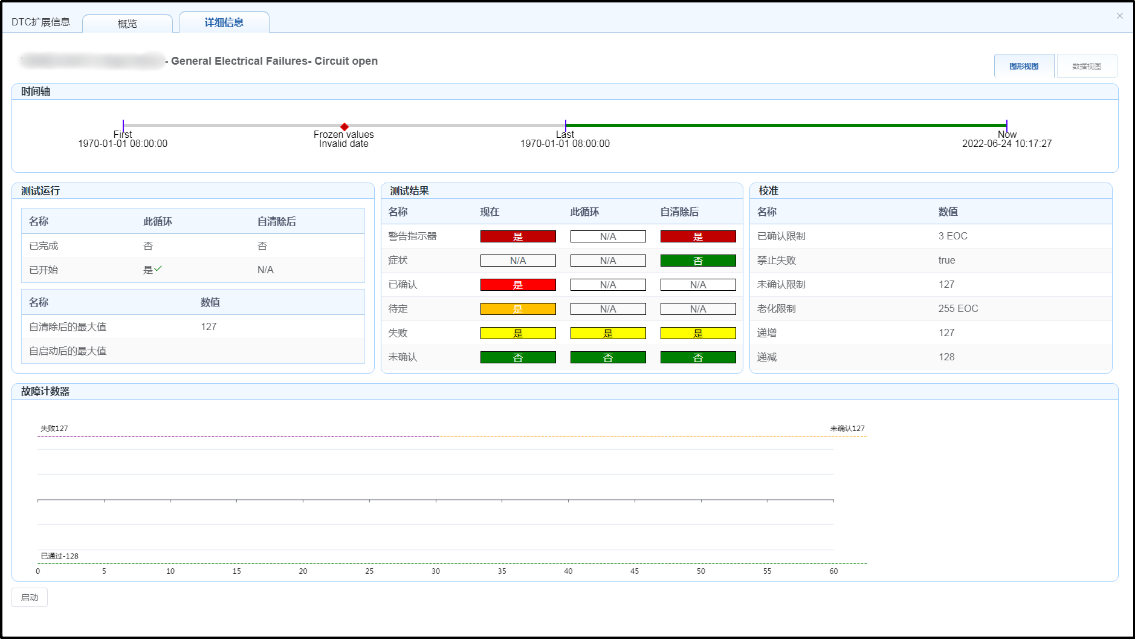
Task: Click 警告指示器 red cell under 自清除后 in 测试结果
Action: coord(698,236)
